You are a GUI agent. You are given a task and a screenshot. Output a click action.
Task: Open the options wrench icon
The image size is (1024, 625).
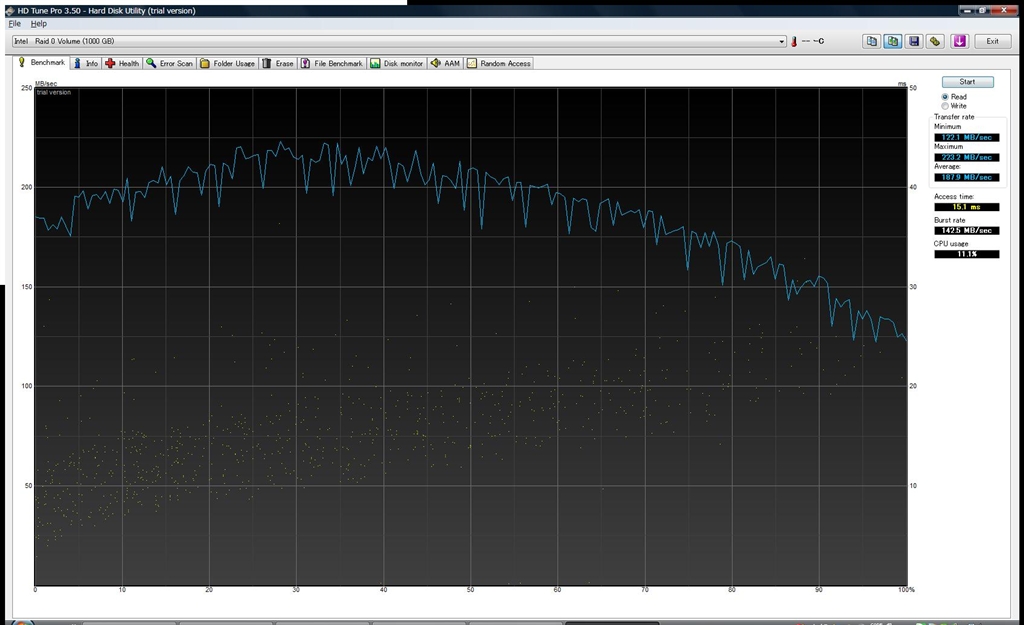point(934,41)
